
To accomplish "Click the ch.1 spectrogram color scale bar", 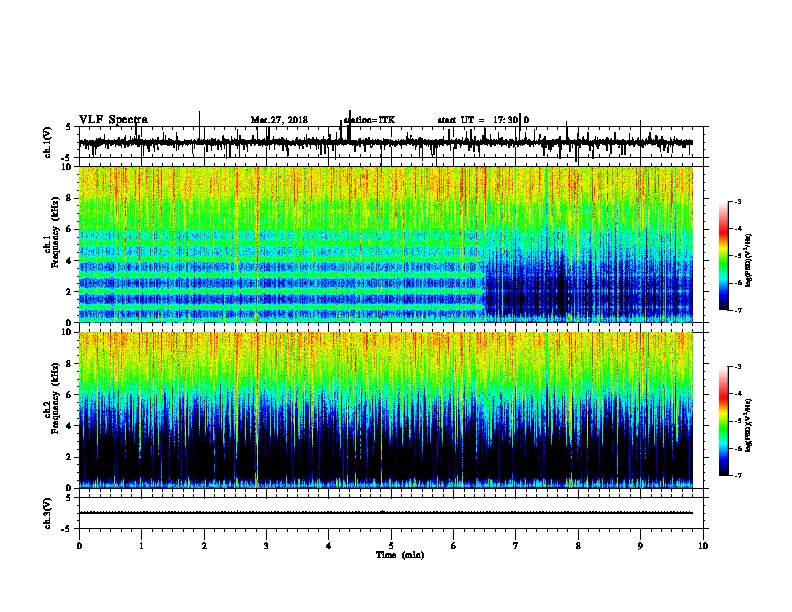I will pyautogui.click(x=724, y=256).
